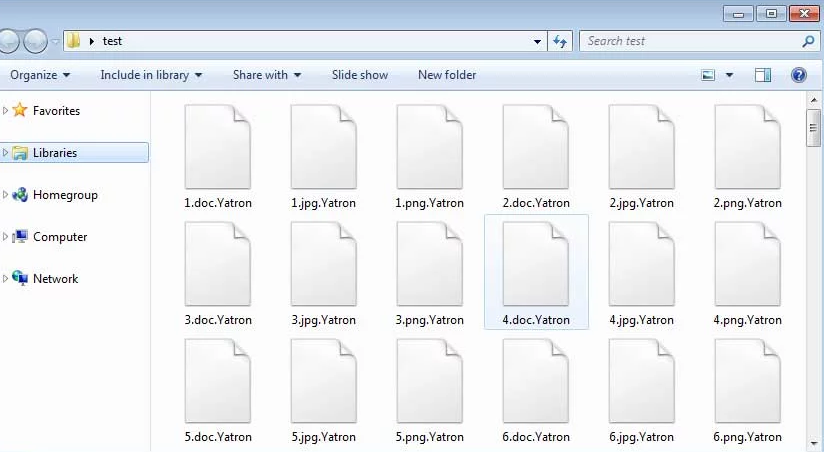Select Libraries in the navigation pane
The height and width of the screenshot is (452, 825).
click(55, 153)
